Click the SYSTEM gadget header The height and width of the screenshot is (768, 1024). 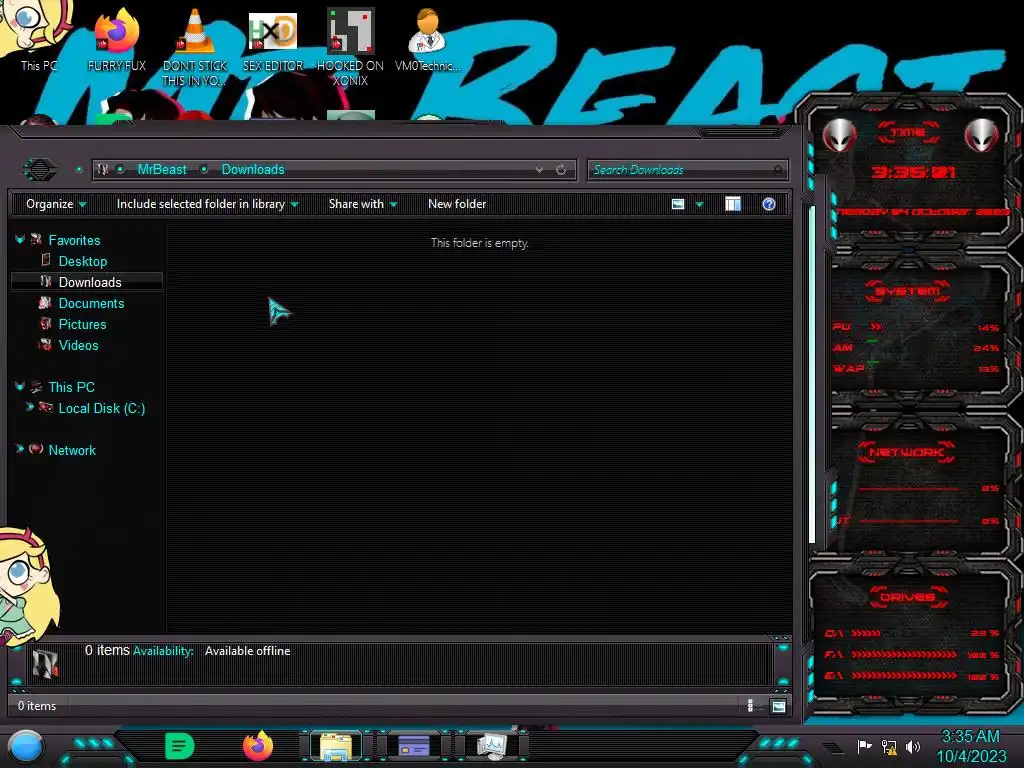(x=908, y=291)
